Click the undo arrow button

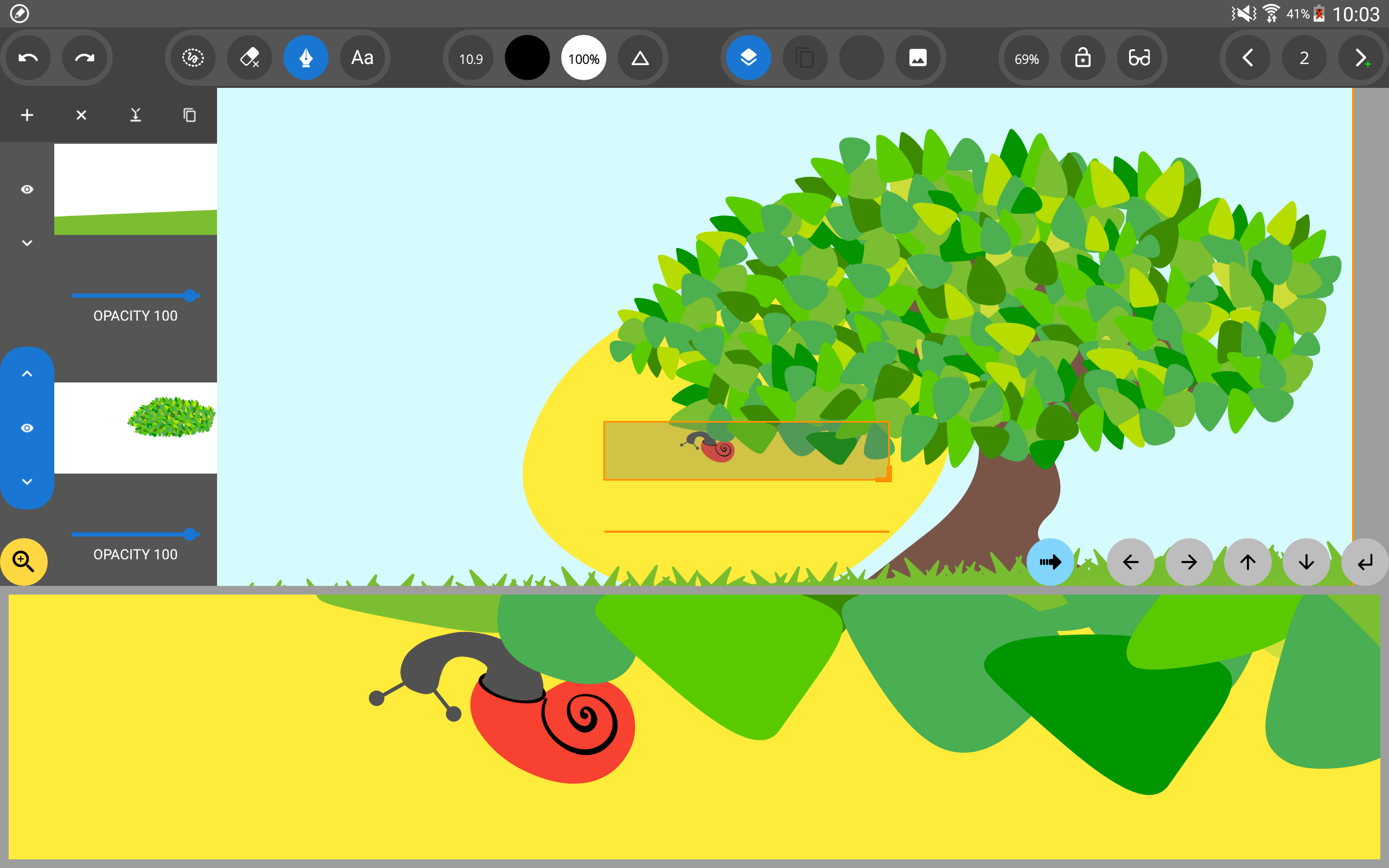(x=28, y=58)
